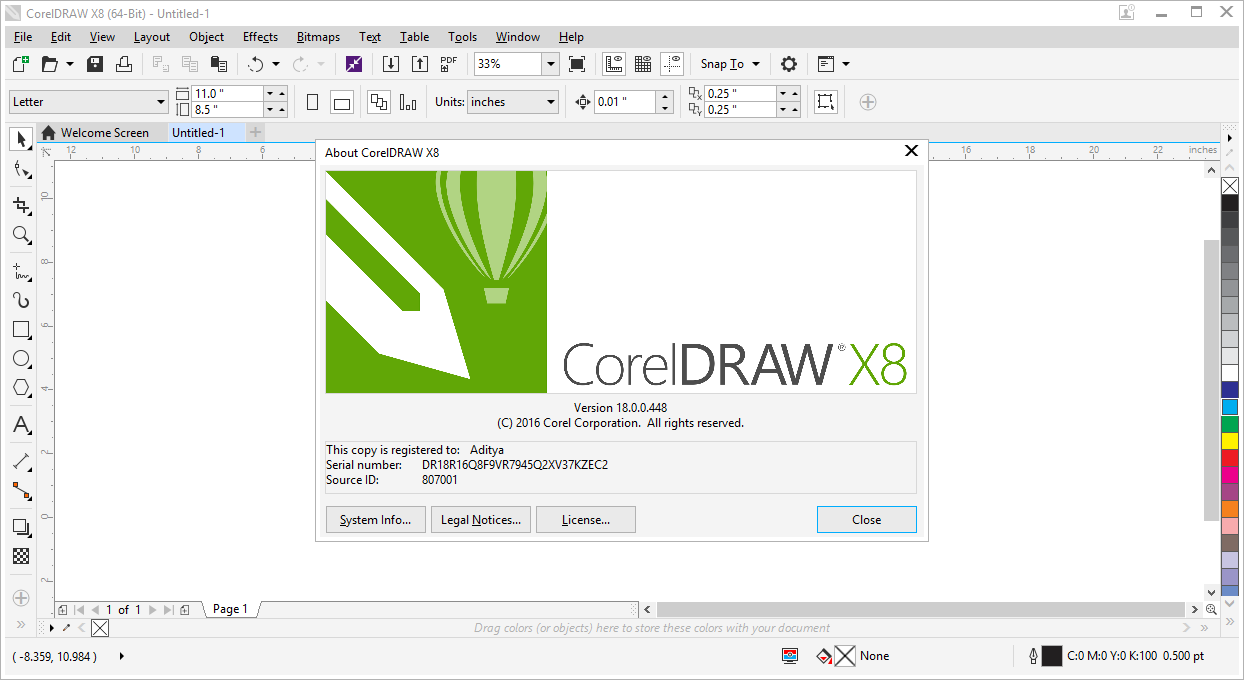The height and width of the screenshot is (680, 1244).
Task: Save the document with the floppy icon
Action: pos(95,64)
